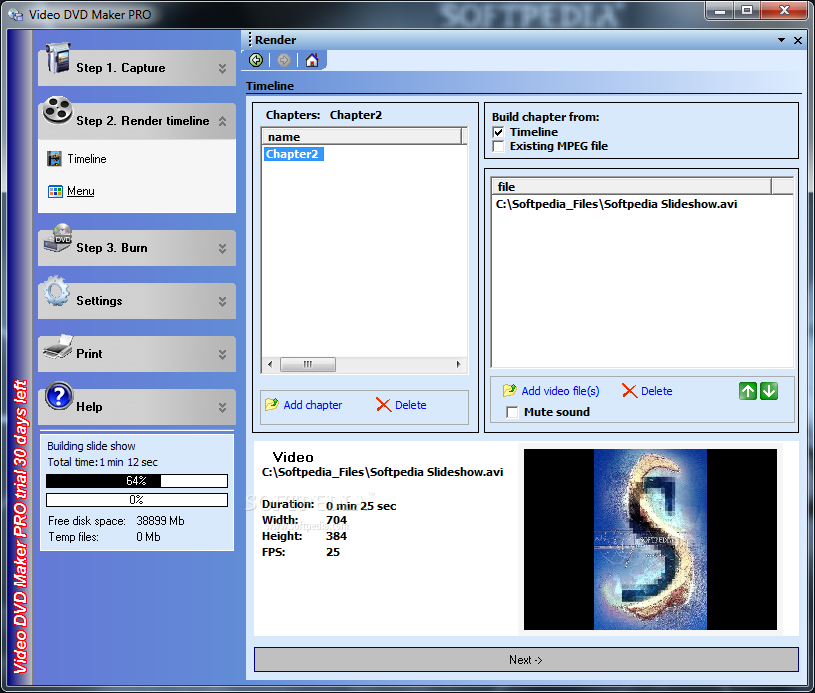Expand the Step 1. Capture section
The height and width of the screenshot is (693, 815).
coord(222,68)
